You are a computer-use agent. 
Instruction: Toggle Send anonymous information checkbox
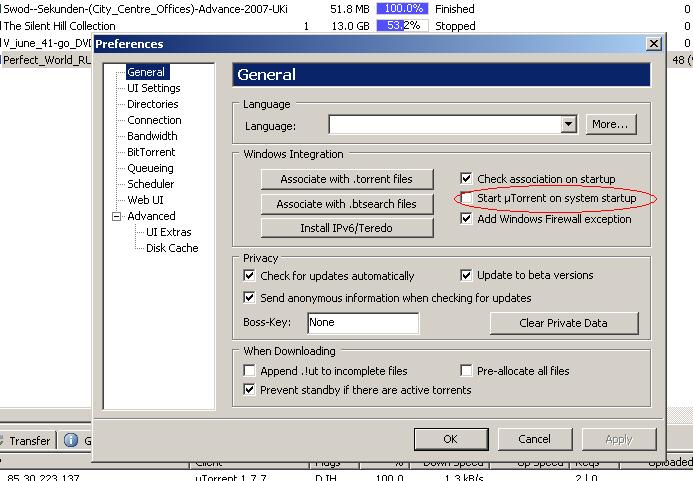click(249, 297)
